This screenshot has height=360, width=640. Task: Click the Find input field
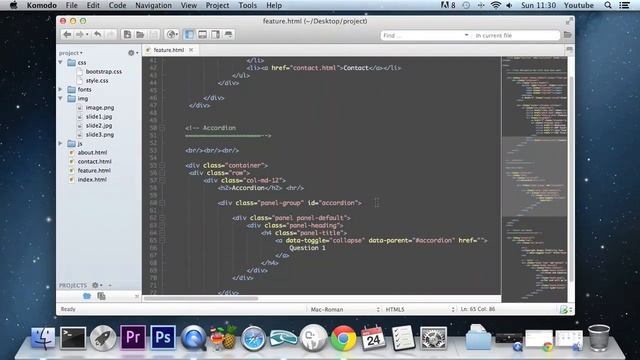click(x=422, y=36)
